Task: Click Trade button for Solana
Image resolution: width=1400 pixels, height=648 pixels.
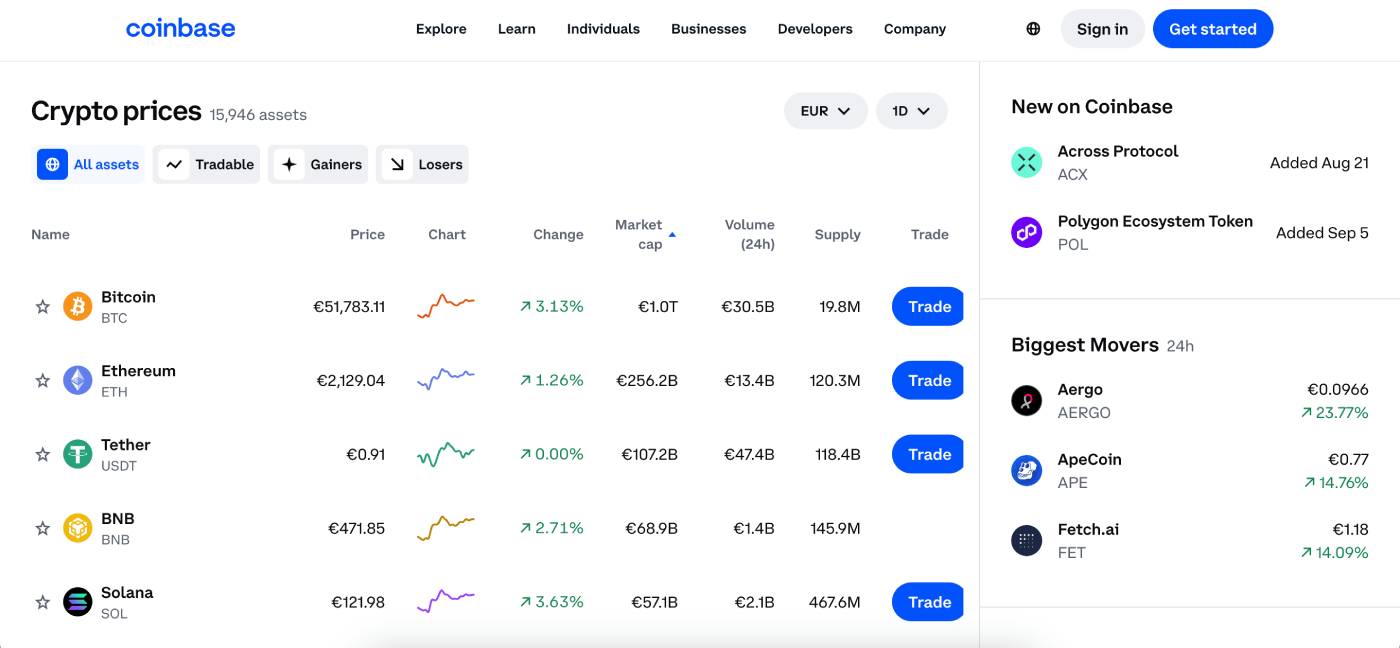Action: (x=928, y=602)
